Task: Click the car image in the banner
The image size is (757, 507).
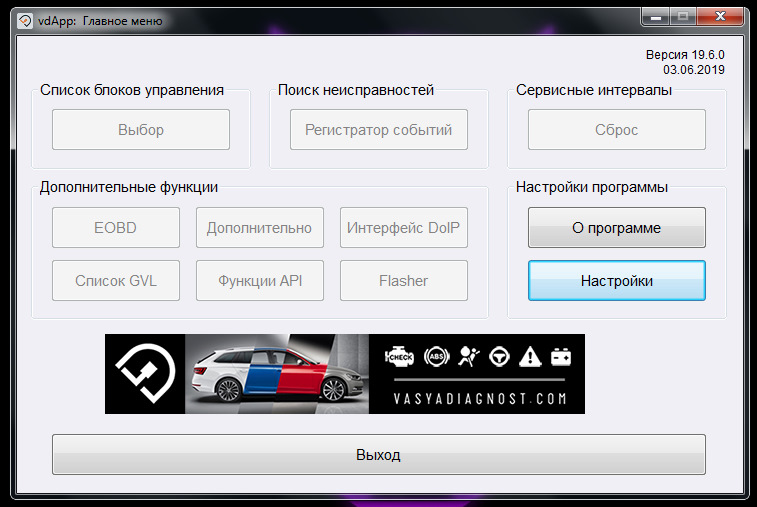Action: coord(277,374)
